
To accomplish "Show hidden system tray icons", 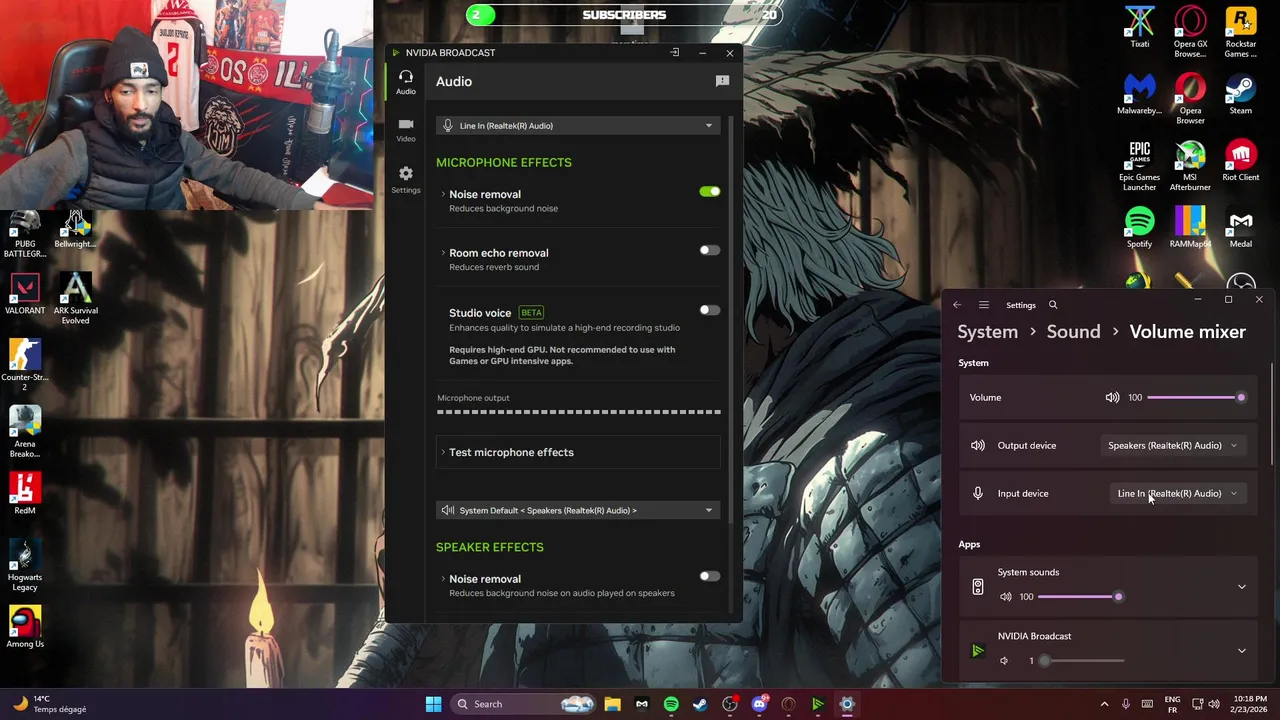I will [x=1104, y=704].
